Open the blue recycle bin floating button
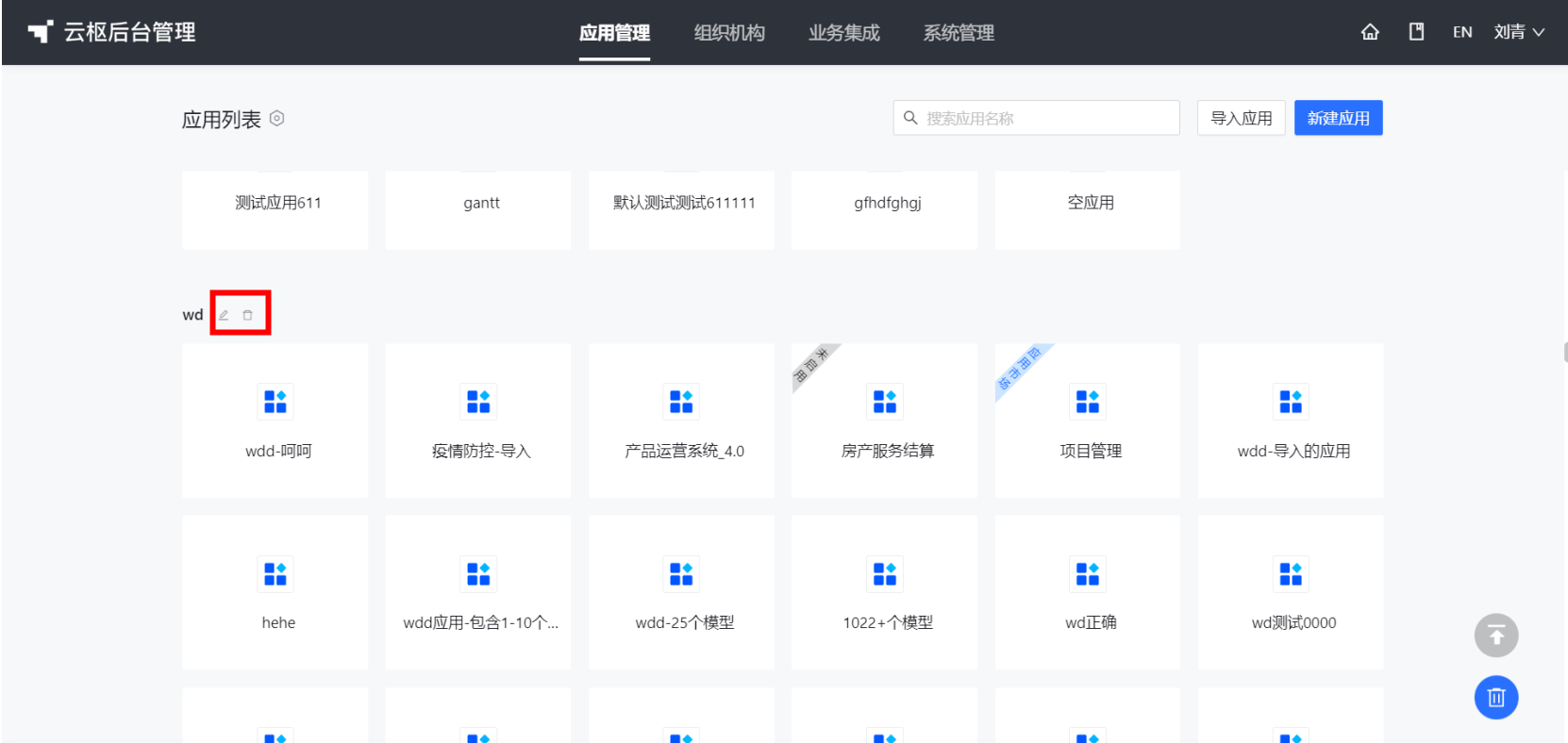This screenshot has width=1568, height=743. click(1496, 698)
